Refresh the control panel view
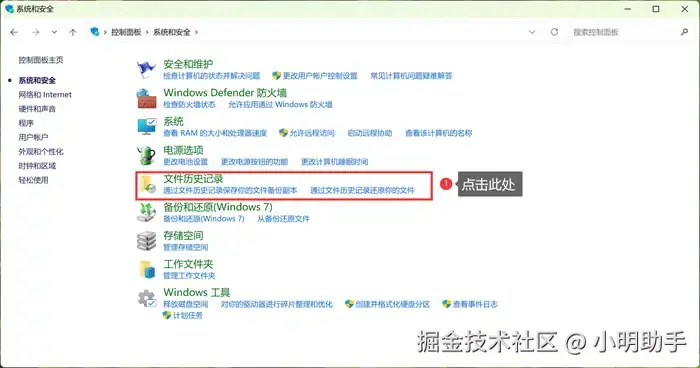Screen dimensions: 700x368 [x=554, y=32]
